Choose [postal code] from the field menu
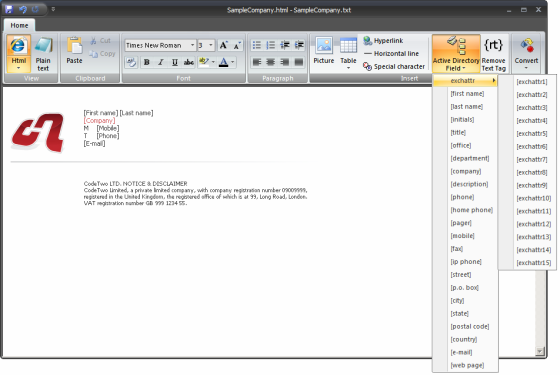Viewport: 560px width, 375px height. click(x=470, y=326)
